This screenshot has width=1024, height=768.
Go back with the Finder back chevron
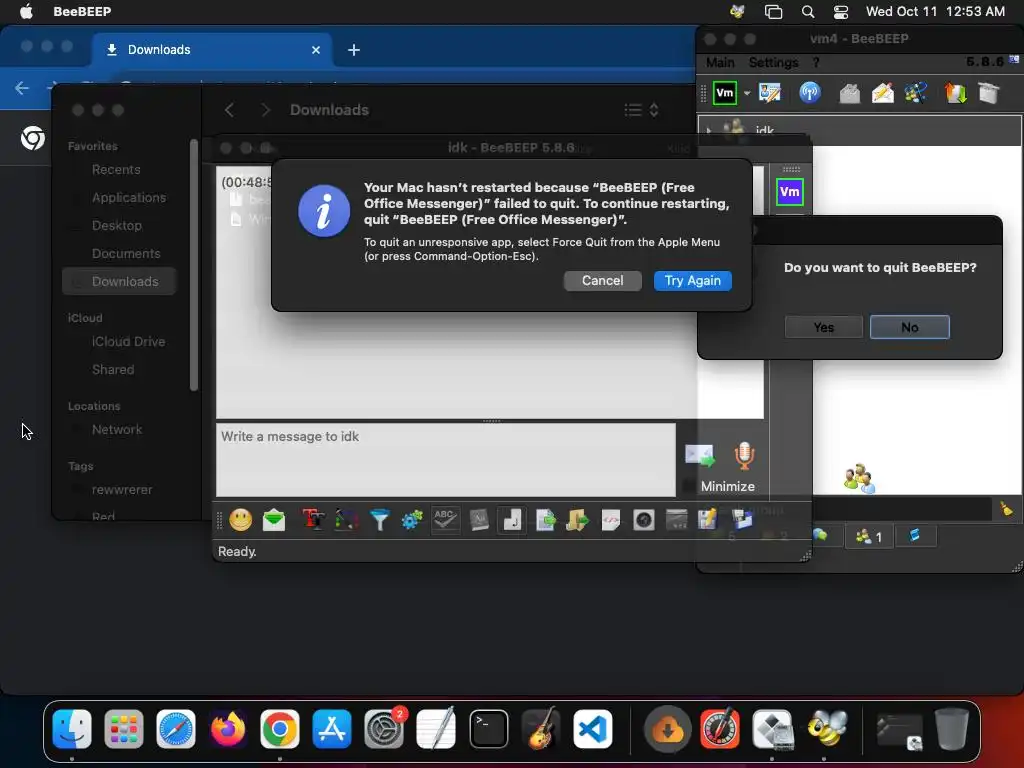click(x=229, y=110)
